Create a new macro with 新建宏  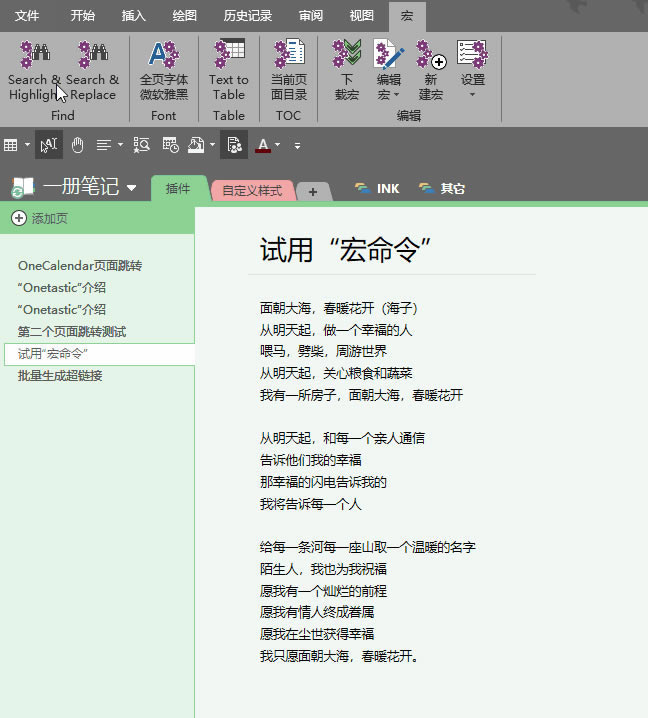pos(430,71)
